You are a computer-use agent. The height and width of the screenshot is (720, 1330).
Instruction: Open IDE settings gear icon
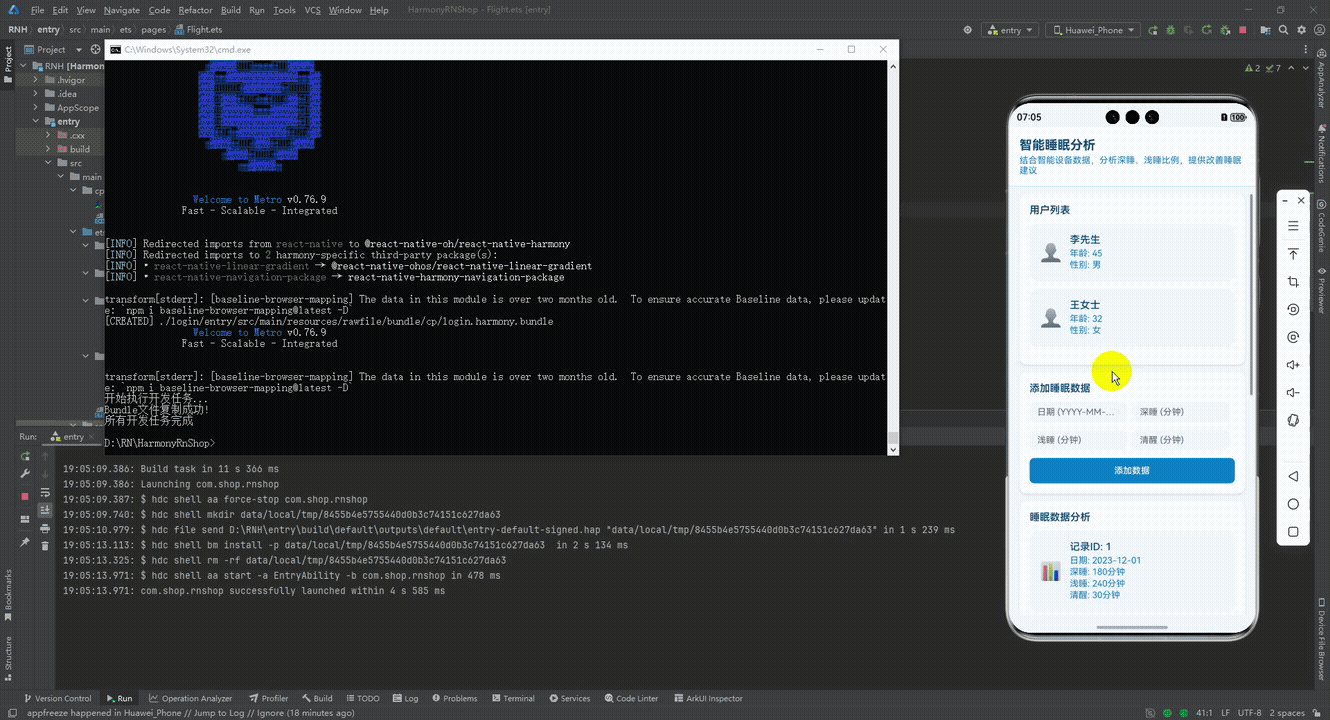tap(1302, 30)
